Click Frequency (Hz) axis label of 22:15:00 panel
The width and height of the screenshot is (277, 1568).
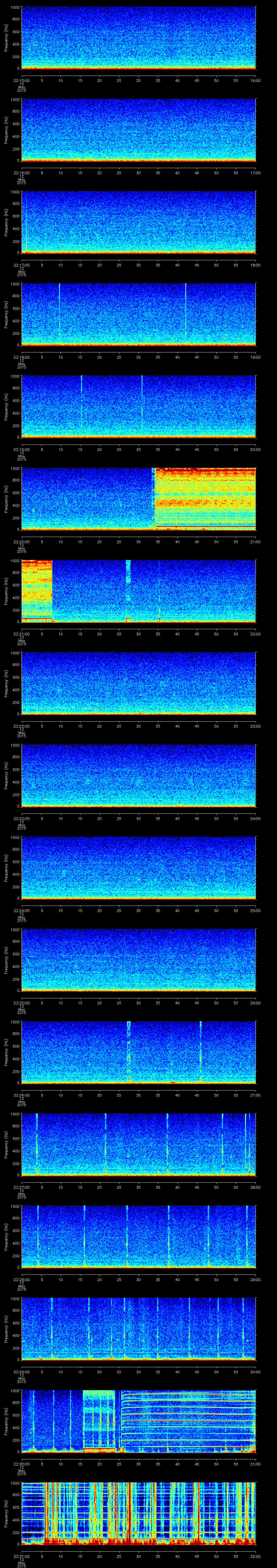click(x=7, y=38)
